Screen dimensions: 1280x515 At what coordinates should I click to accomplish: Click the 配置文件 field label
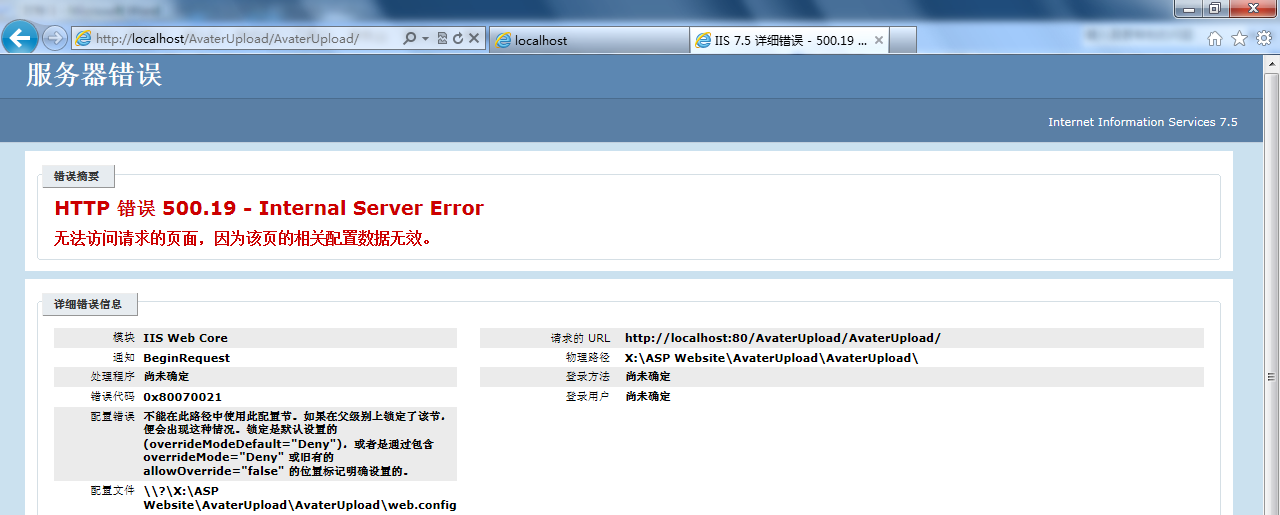(x=112, y=491)
